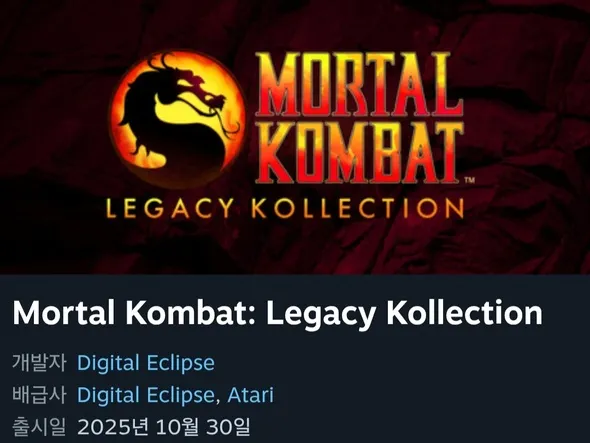
Task: Click the KOLLECTION word in golden subtitle
Action: pyautogui.click(x=358, y=209)
